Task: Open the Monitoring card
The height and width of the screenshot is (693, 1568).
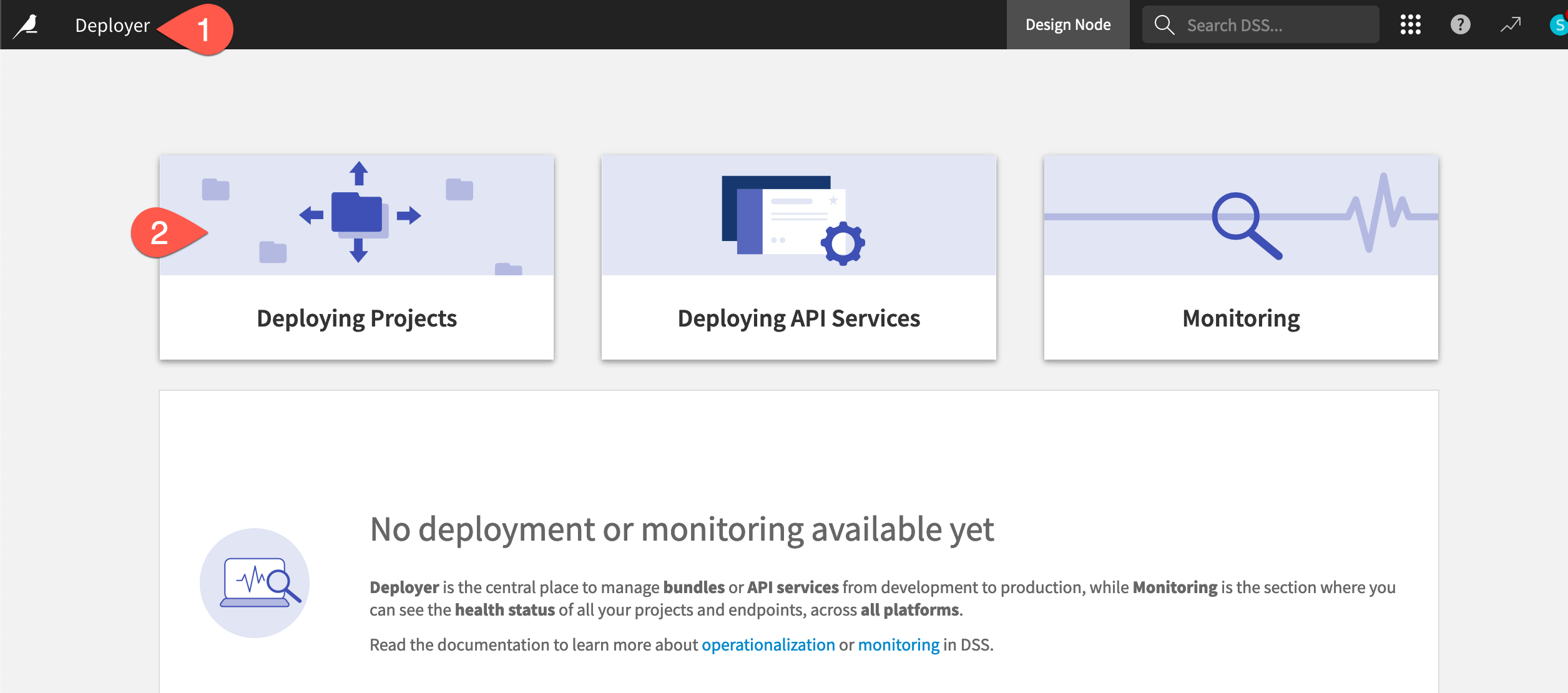Action: pyautogui.click(x=1241, y=257)
